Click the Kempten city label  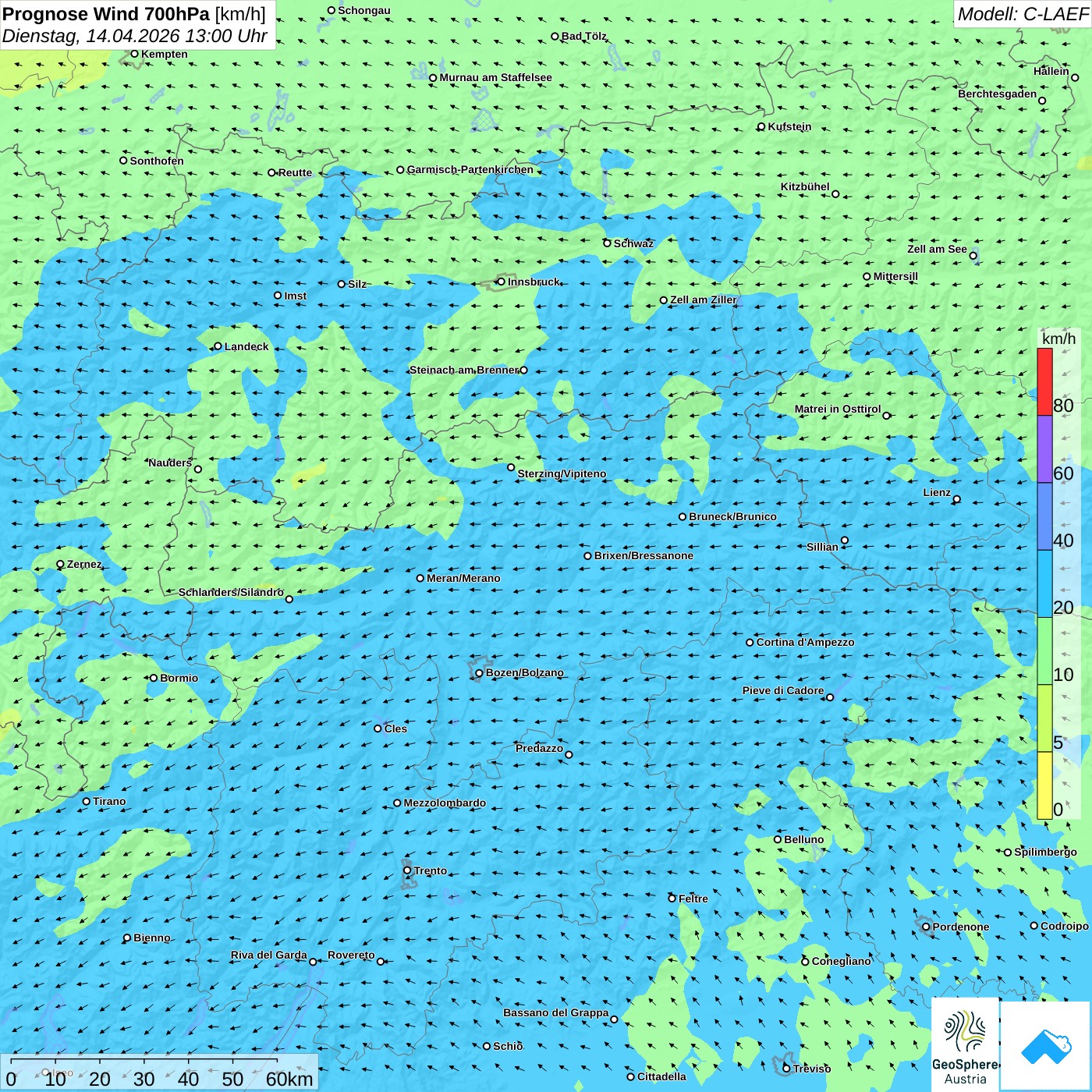click(165, 54)
